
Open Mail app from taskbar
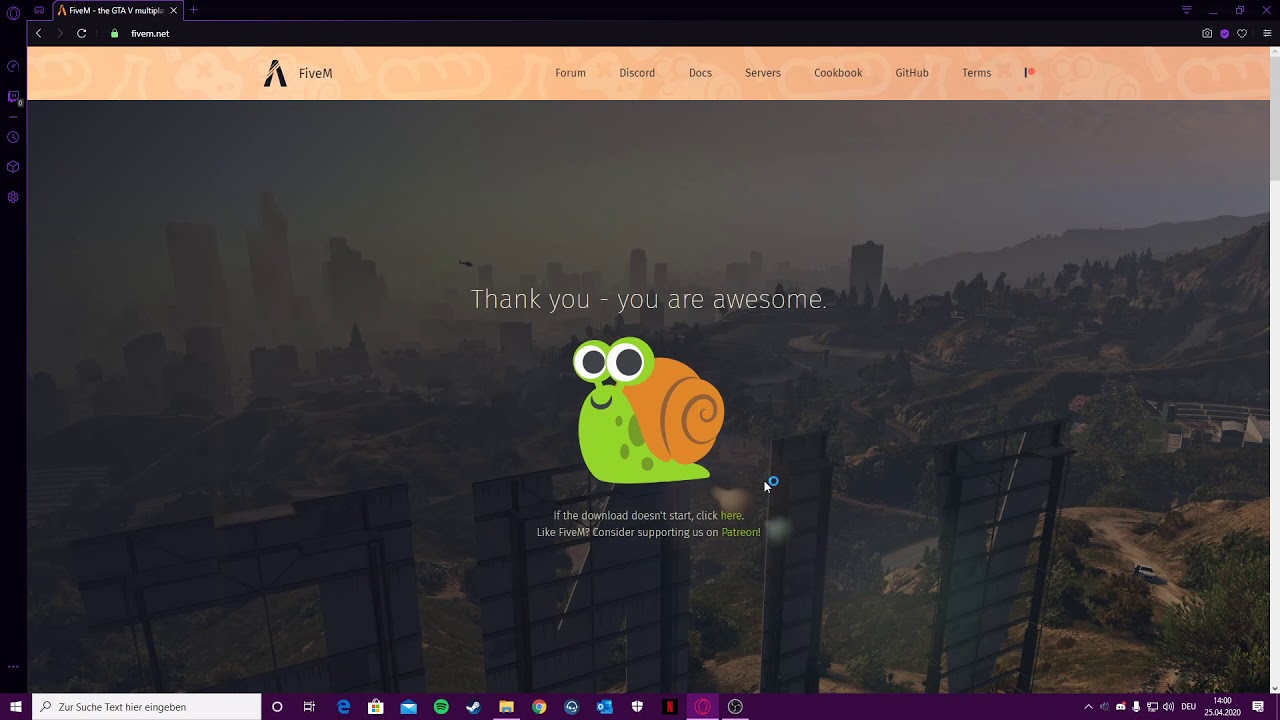(408, 707)
